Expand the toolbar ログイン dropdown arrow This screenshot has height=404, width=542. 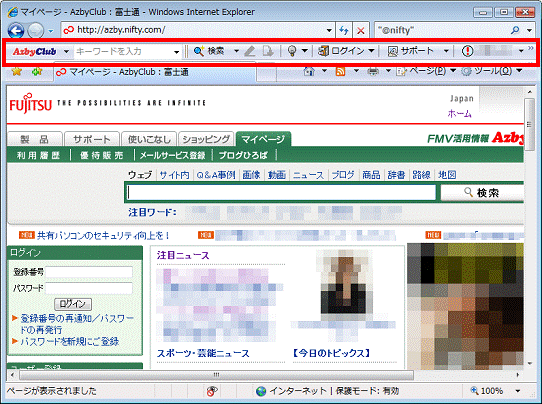pyautogui.click(x=371, y=51)
